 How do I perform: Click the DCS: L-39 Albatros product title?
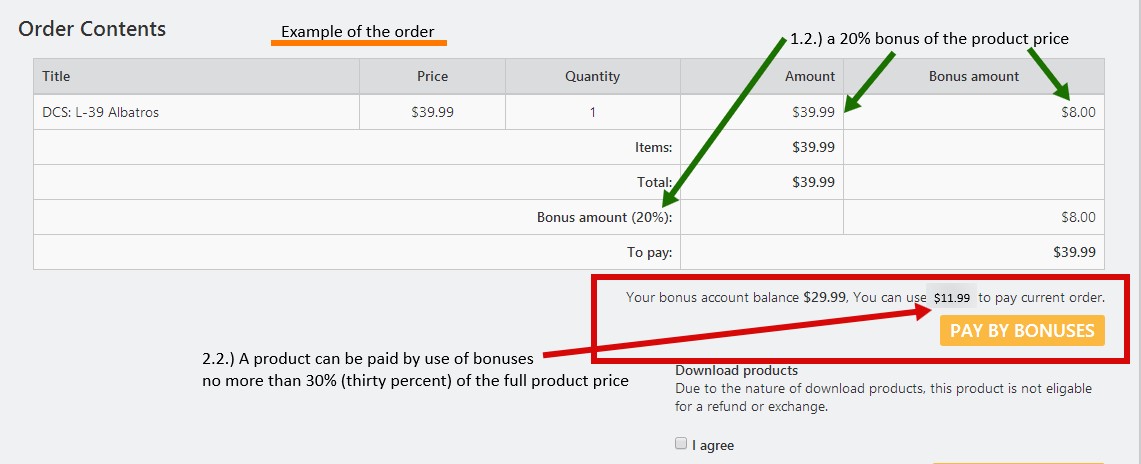click(x=100, y=112)
